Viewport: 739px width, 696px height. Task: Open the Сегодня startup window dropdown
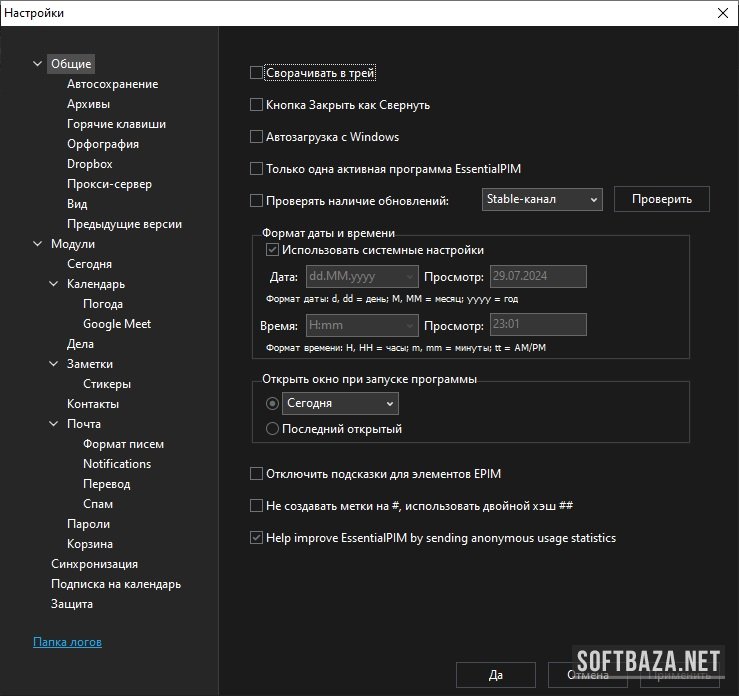coord(340,403)
